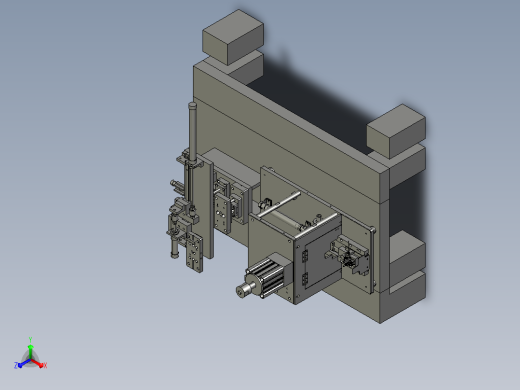
Task: Select the upper-right rectangular block
Action: (396, 131)
